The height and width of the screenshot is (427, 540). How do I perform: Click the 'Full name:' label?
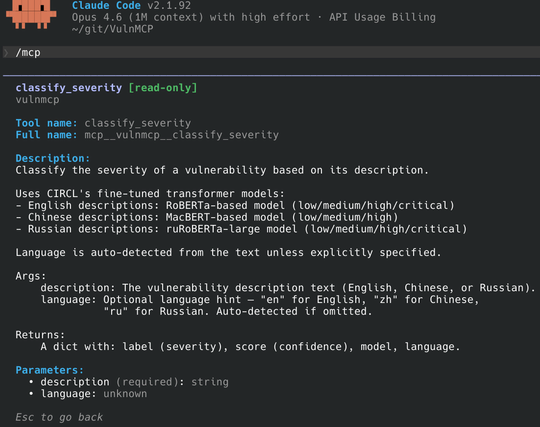pos(46,135)
